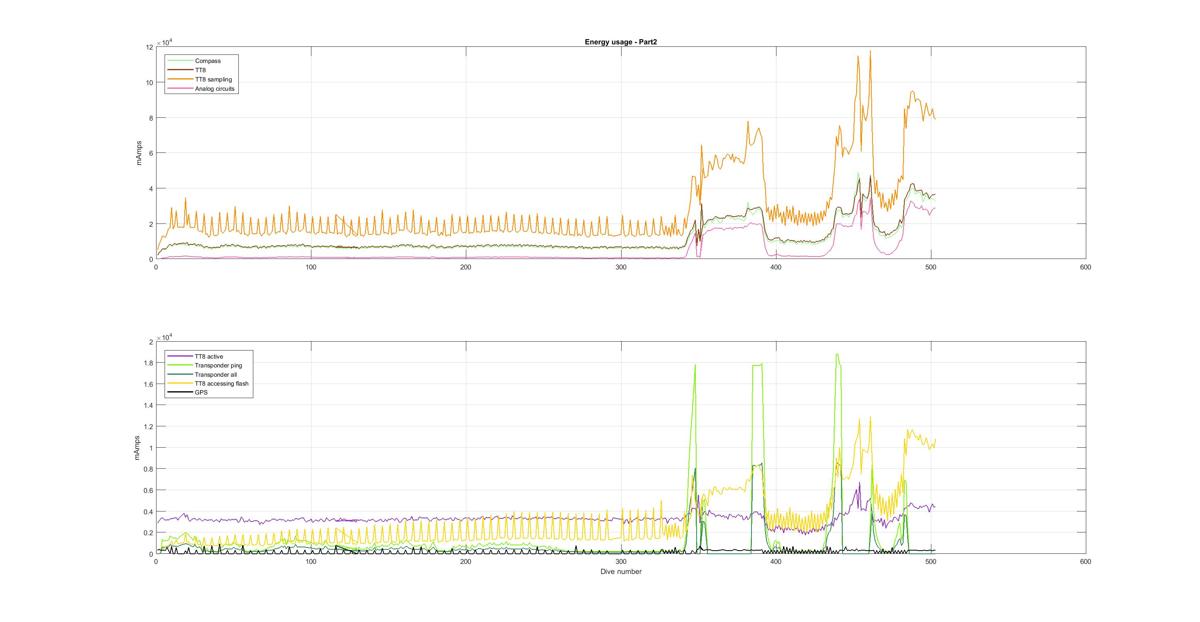Viewport: 1200px width, 622px height.
Task: Click the x-axis tick '100' of top plot
Action: 311,267
